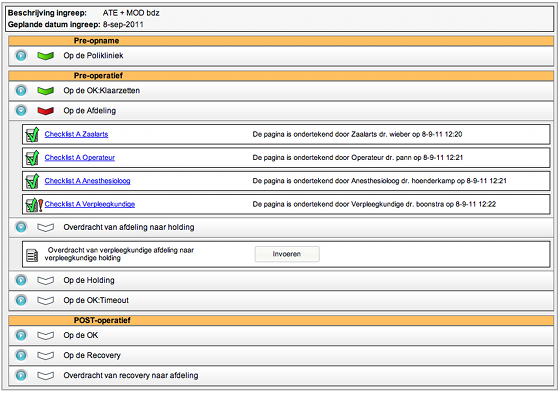The image size is (560, 393).
Task: Expand the Op de Polikliniek section
Action: (21, 56)
